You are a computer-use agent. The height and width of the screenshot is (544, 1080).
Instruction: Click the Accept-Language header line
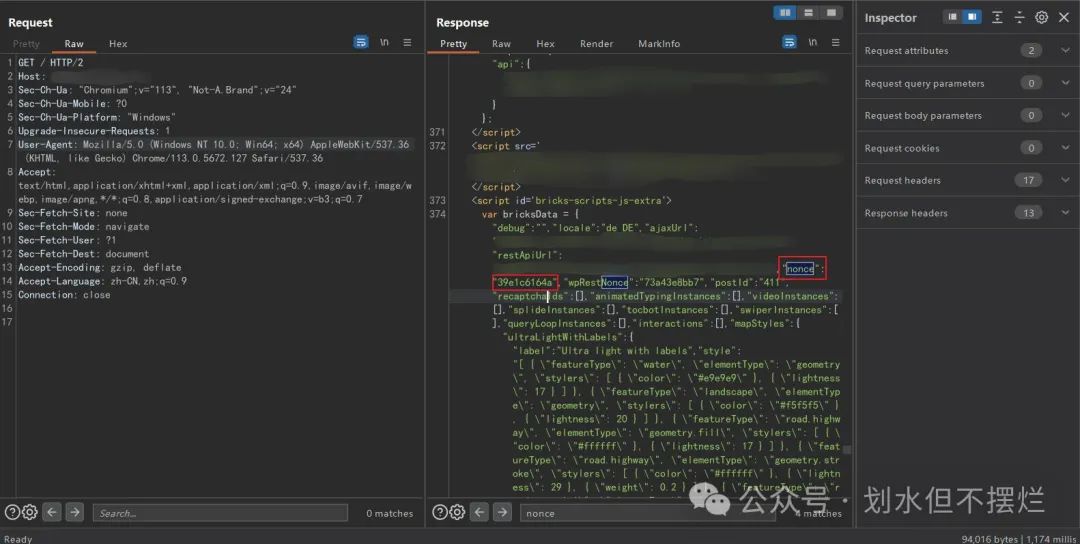103,281
